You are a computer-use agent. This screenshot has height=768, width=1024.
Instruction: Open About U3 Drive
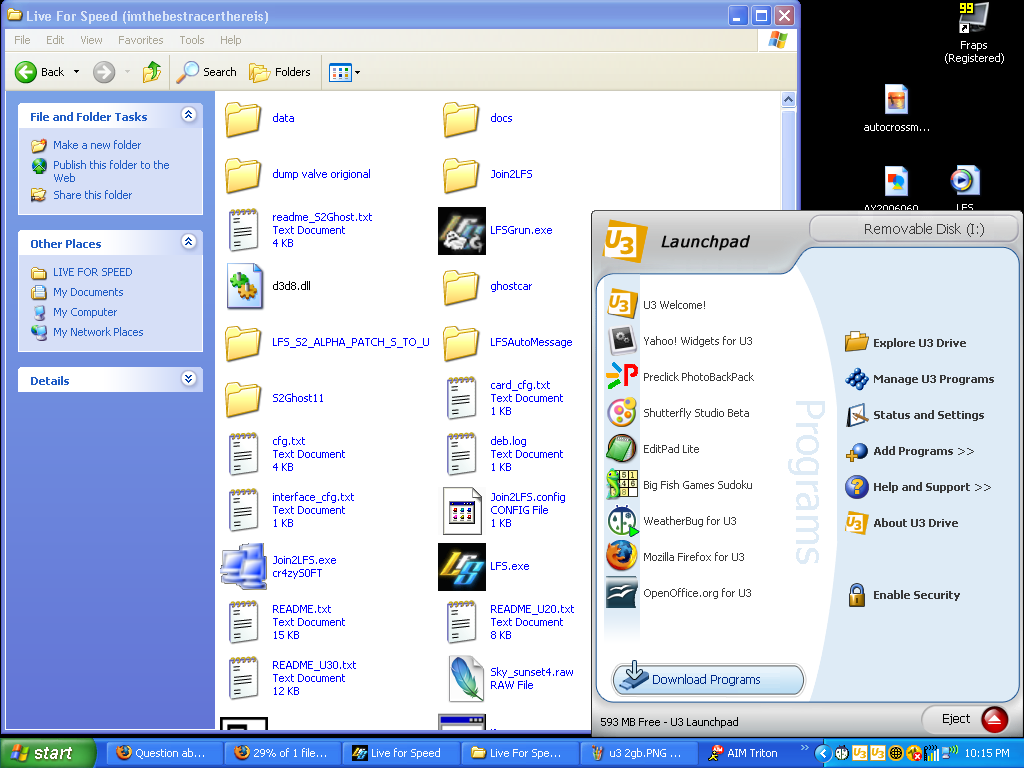(902, 522)
